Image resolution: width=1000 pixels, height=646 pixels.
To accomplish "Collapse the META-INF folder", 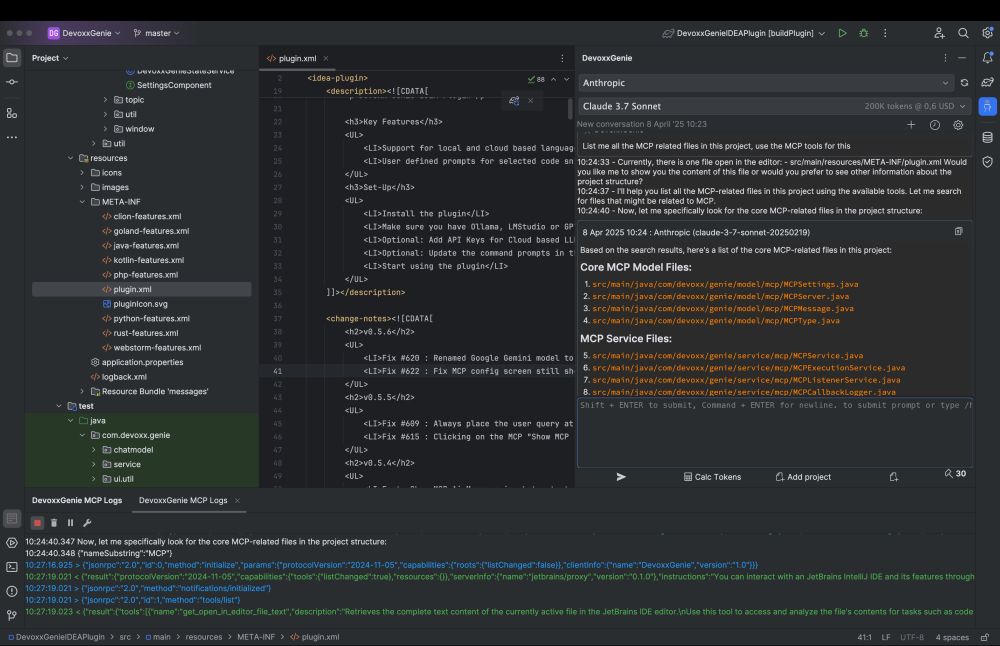I will click(82, 202).
